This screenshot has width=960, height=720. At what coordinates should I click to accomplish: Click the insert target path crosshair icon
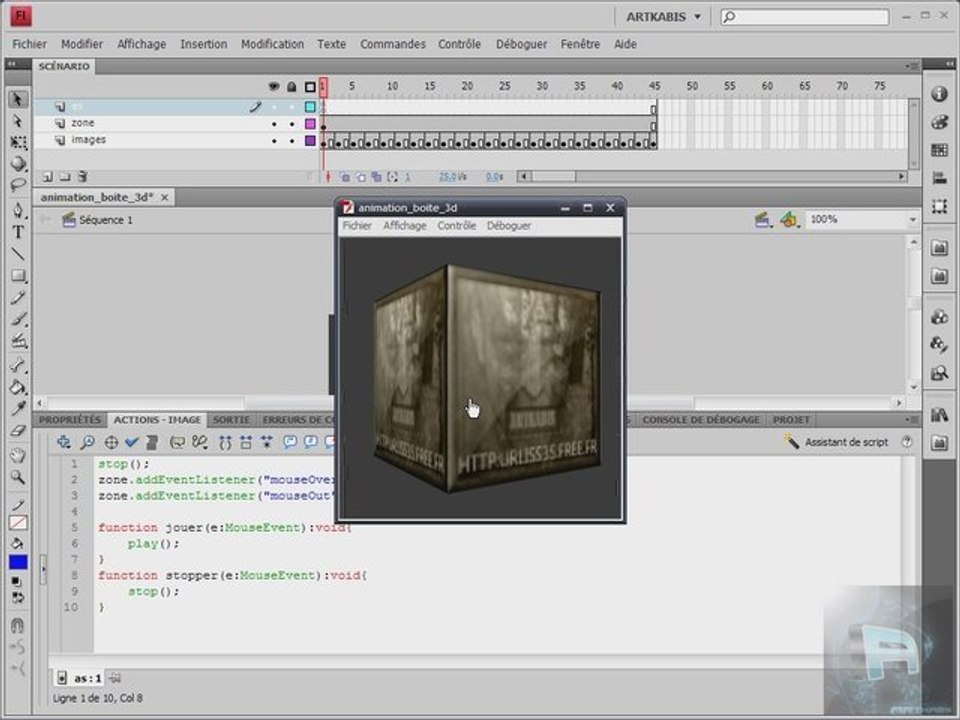pyautogui.click(x=111, y=441)
